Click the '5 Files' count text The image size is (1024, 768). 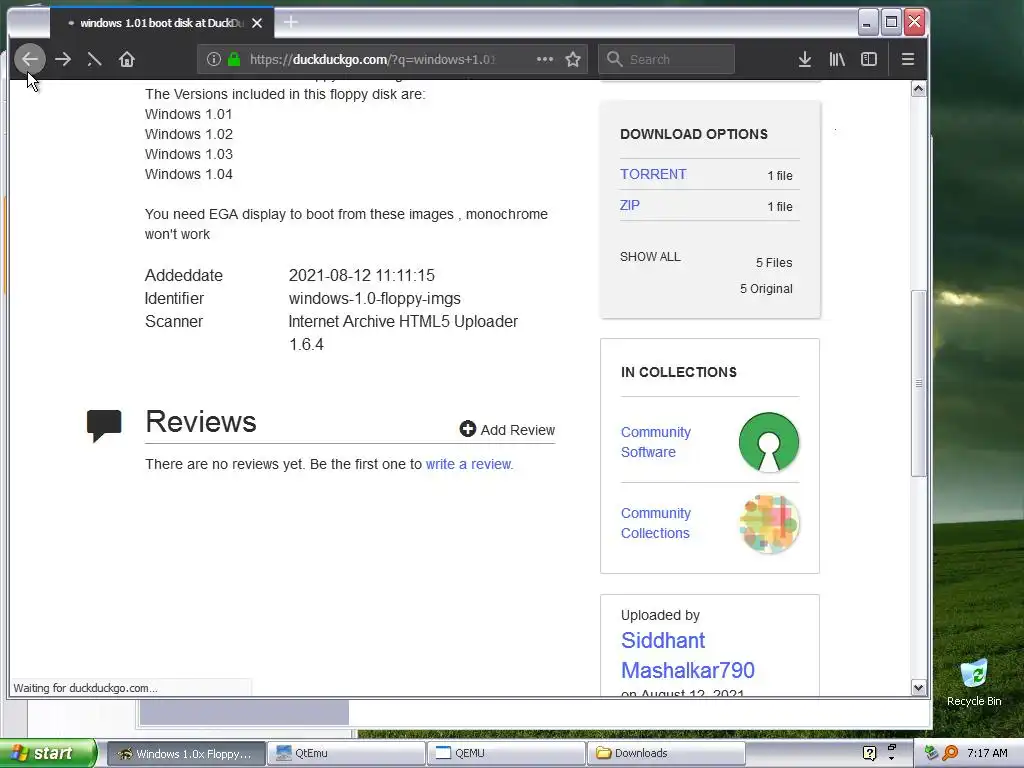point(774,263)
